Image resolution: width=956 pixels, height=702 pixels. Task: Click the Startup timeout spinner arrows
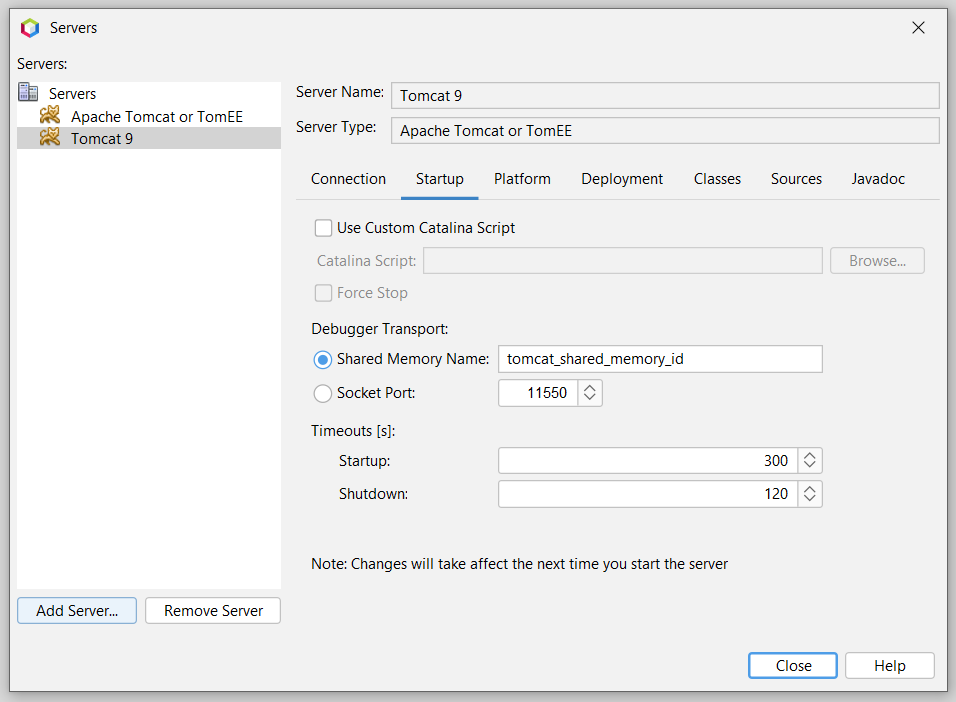[x=810, y=460]
